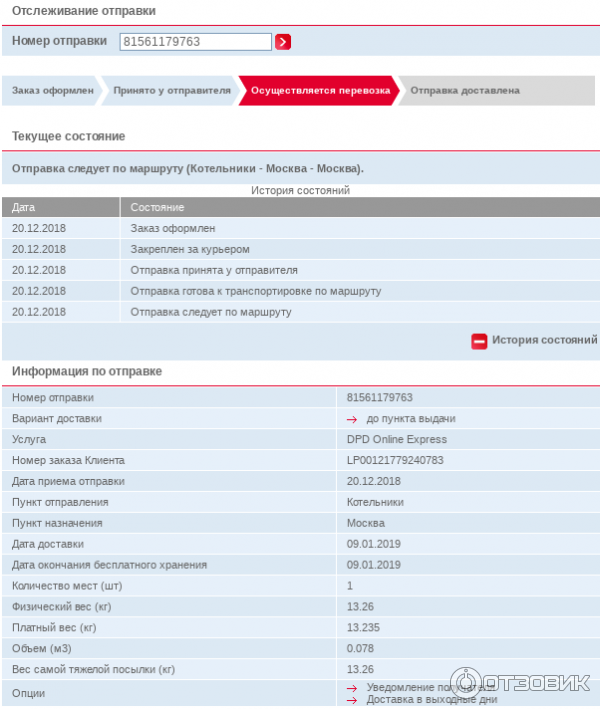Click the arrow icon beside 'Уведомление получателя'
Viewport: 600px width, 709px height.
coord(352,688)
